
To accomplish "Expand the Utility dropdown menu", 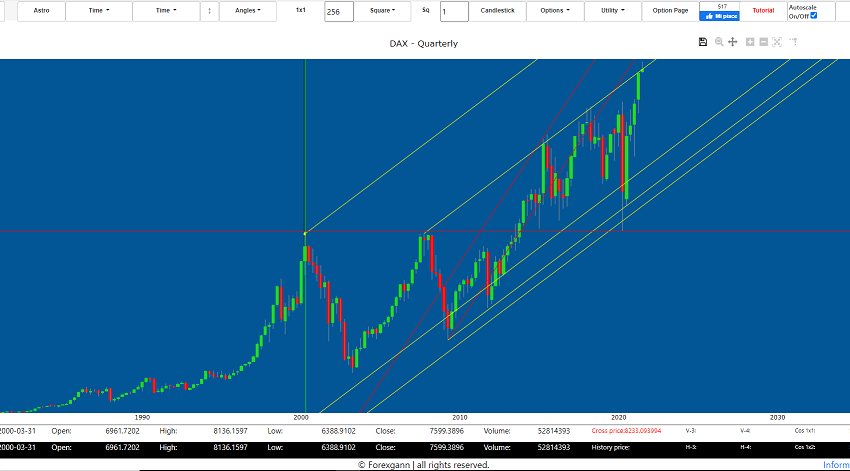I will pyautogui.click(x=612, y=11).
